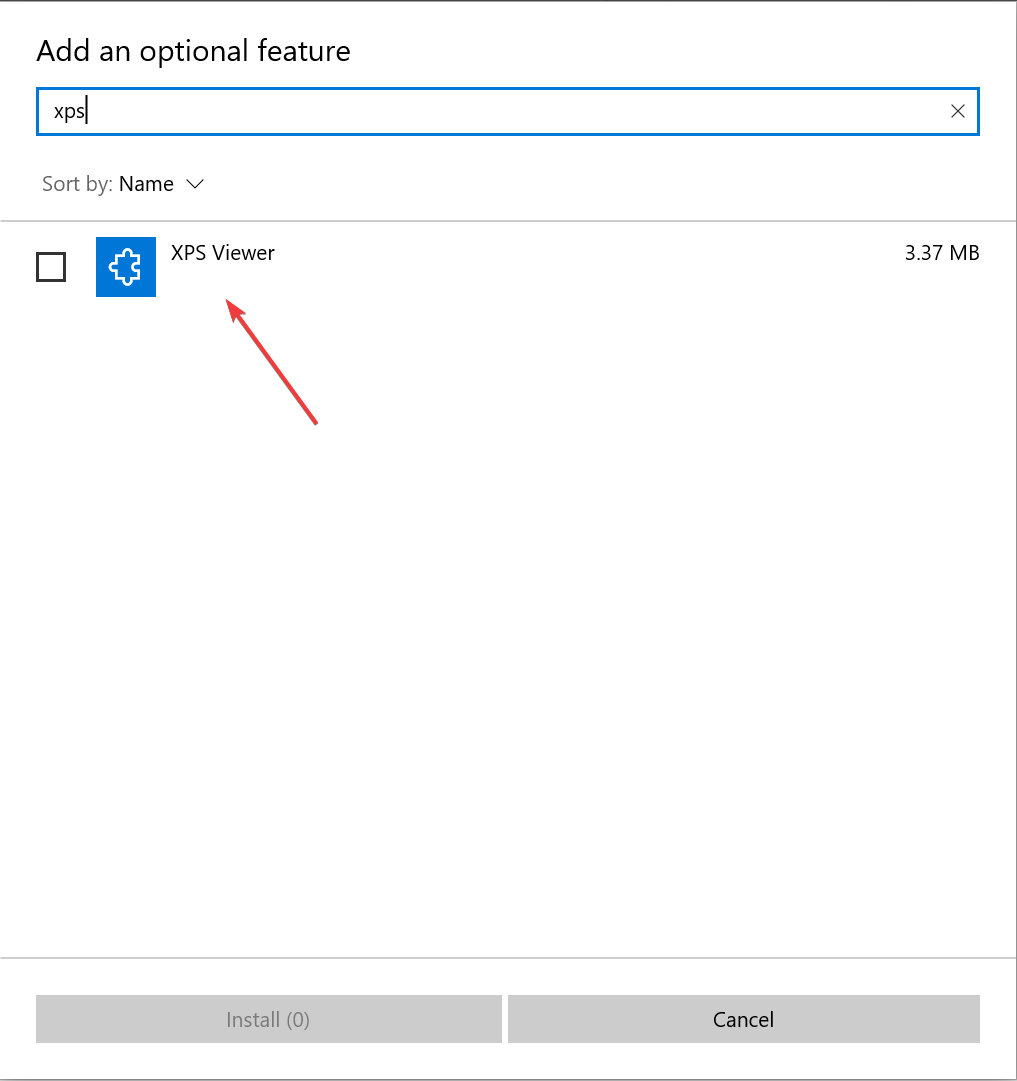
Task: Check the XPS Viewer checkbox
Action: (x=51, y=267)
